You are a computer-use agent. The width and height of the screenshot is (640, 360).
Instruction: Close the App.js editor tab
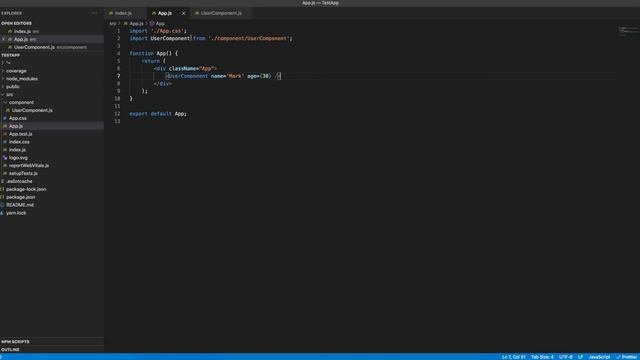tap(183, 13)
